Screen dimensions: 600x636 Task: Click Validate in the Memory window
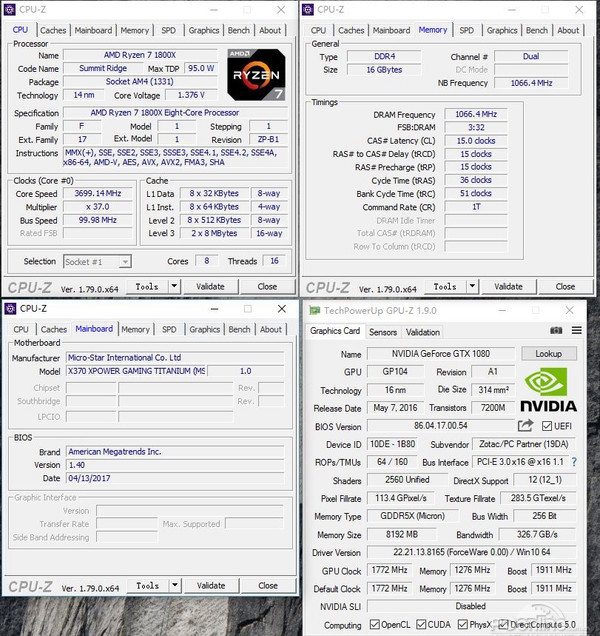(508, 286)
